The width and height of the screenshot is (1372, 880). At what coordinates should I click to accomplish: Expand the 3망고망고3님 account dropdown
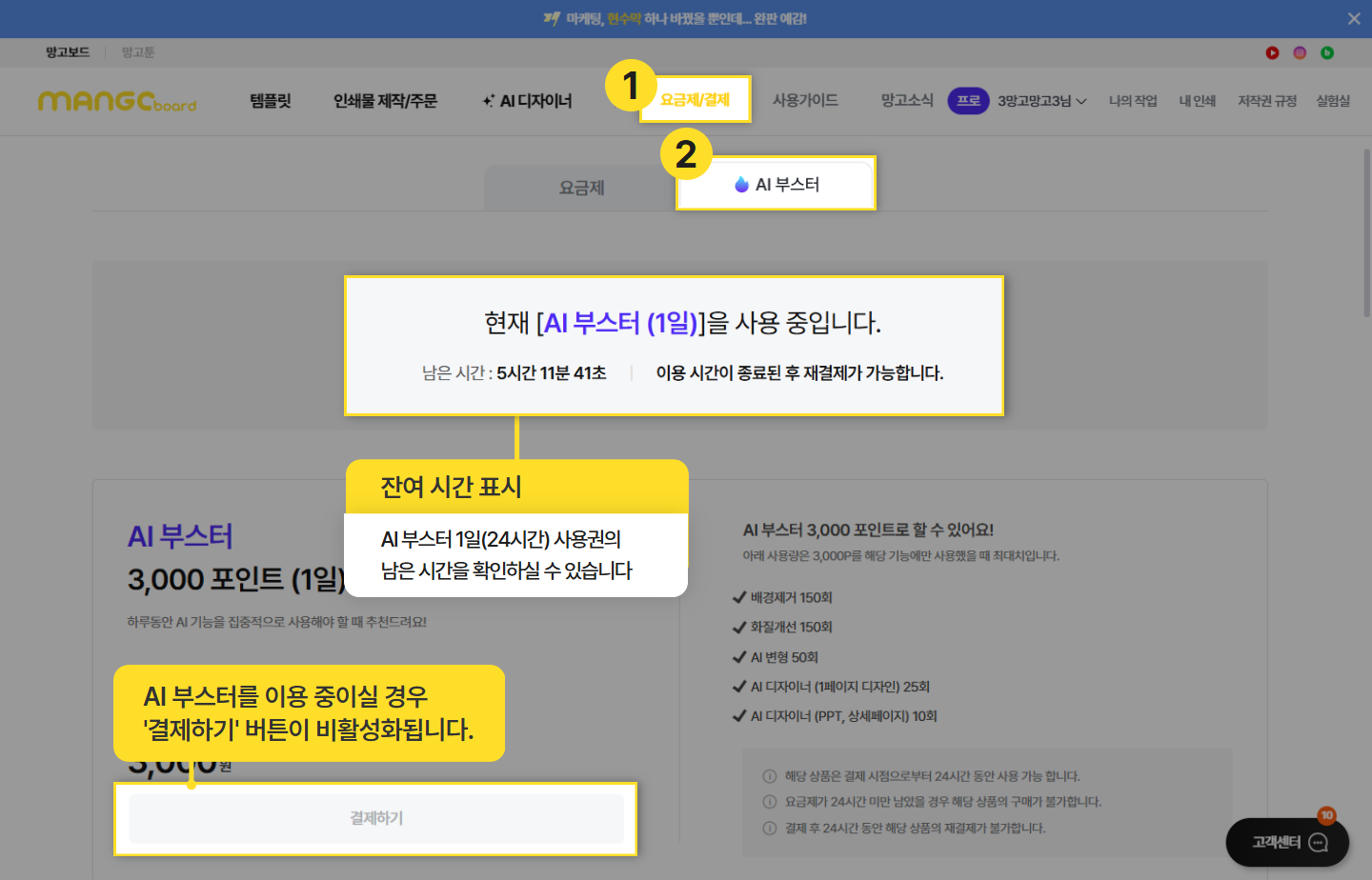(1042, 101)
